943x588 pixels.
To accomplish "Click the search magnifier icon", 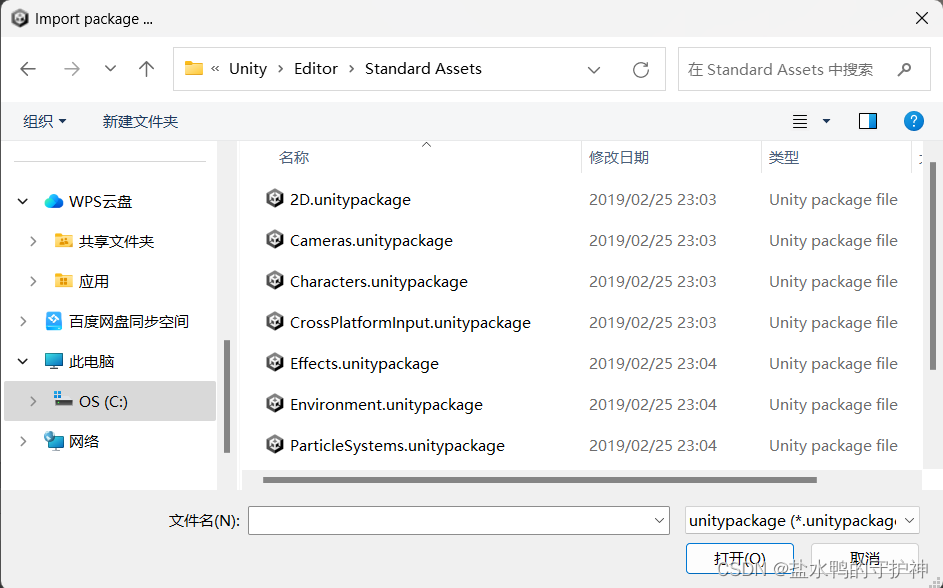I will coord(904,70).
